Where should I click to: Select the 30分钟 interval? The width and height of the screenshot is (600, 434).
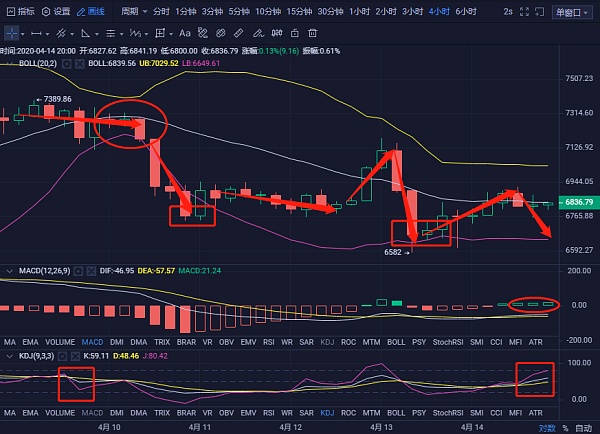click(x=330, y=12)
